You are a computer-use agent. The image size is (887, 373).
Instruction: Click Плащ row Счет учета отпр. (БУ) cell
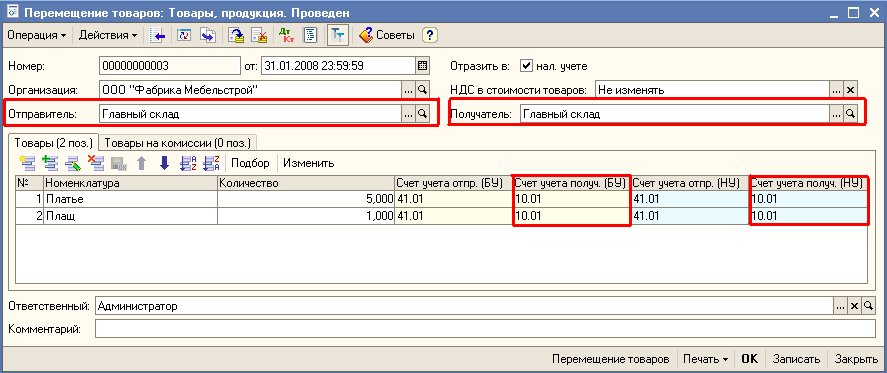(x=453, y=216)
